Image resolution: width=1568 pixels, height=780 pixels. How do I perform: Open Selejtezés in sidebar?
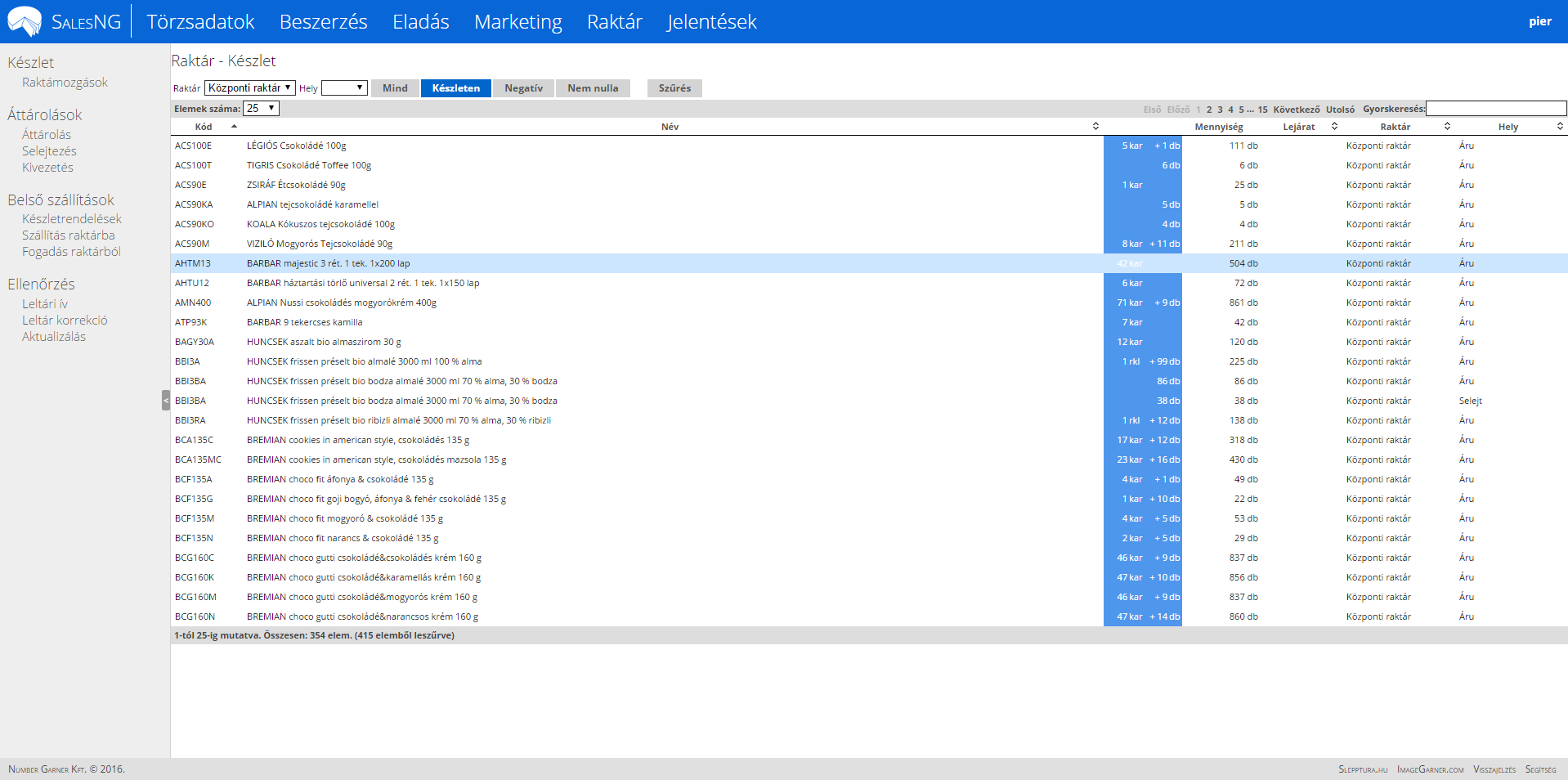click(49, 151)
